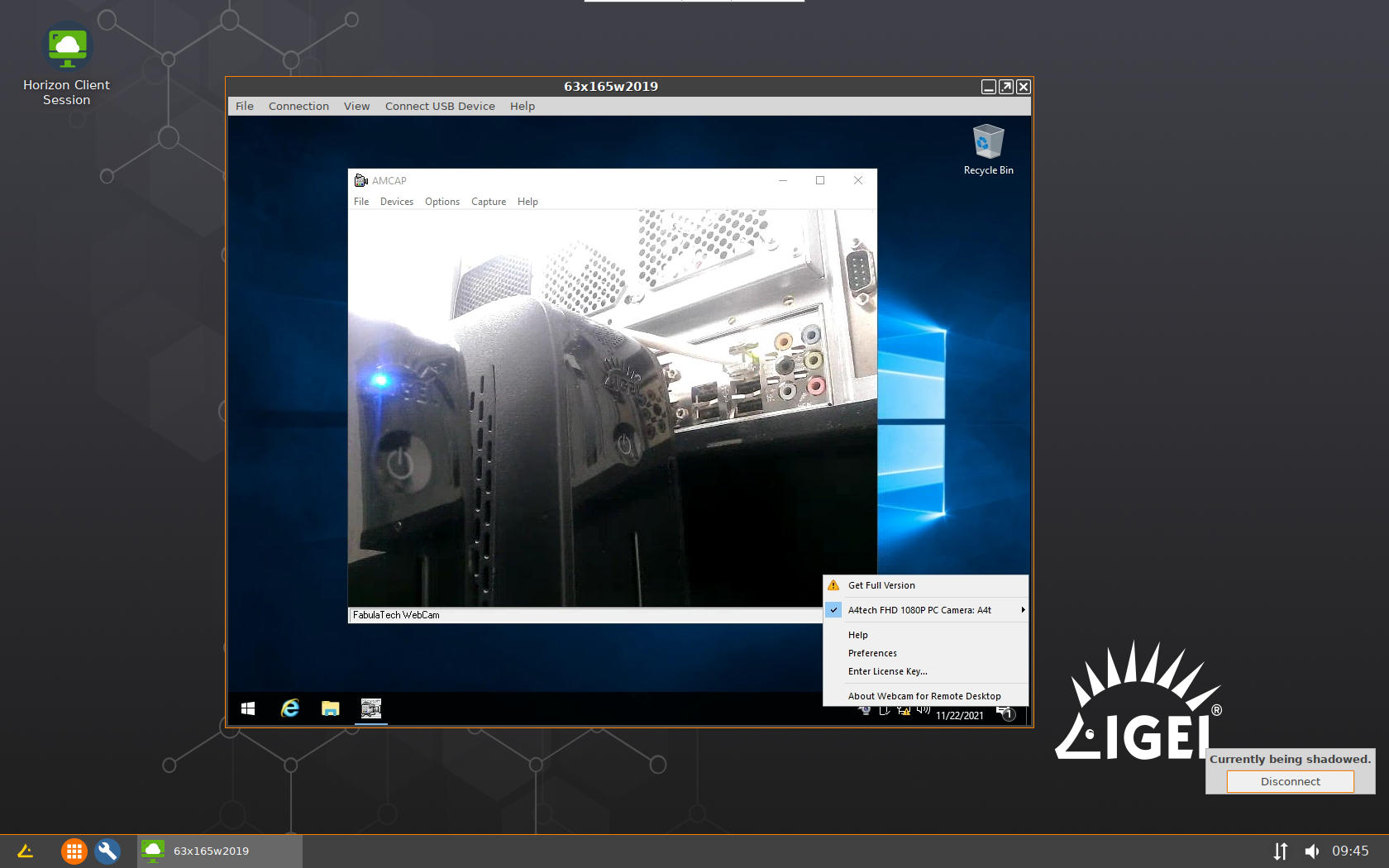Select About Webcam for Remote Desktop
The image size is (1389, 868).
click(926, 696)
